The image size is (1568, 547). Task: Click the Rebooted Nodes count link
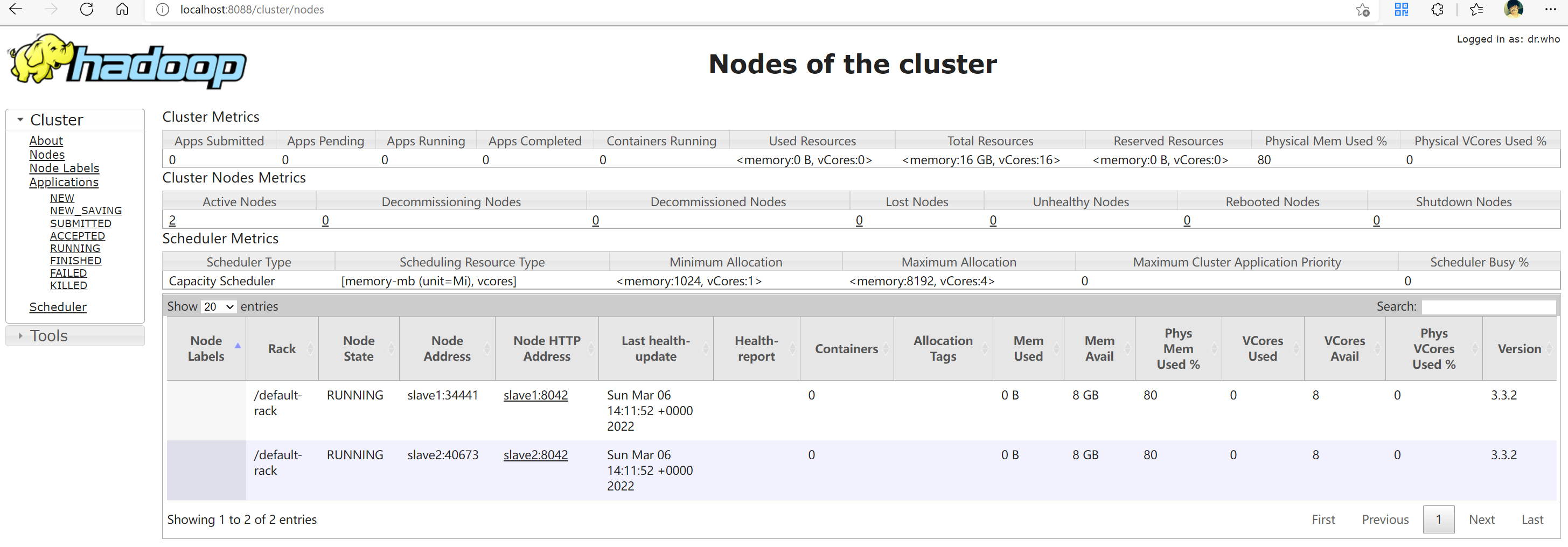1187,220
